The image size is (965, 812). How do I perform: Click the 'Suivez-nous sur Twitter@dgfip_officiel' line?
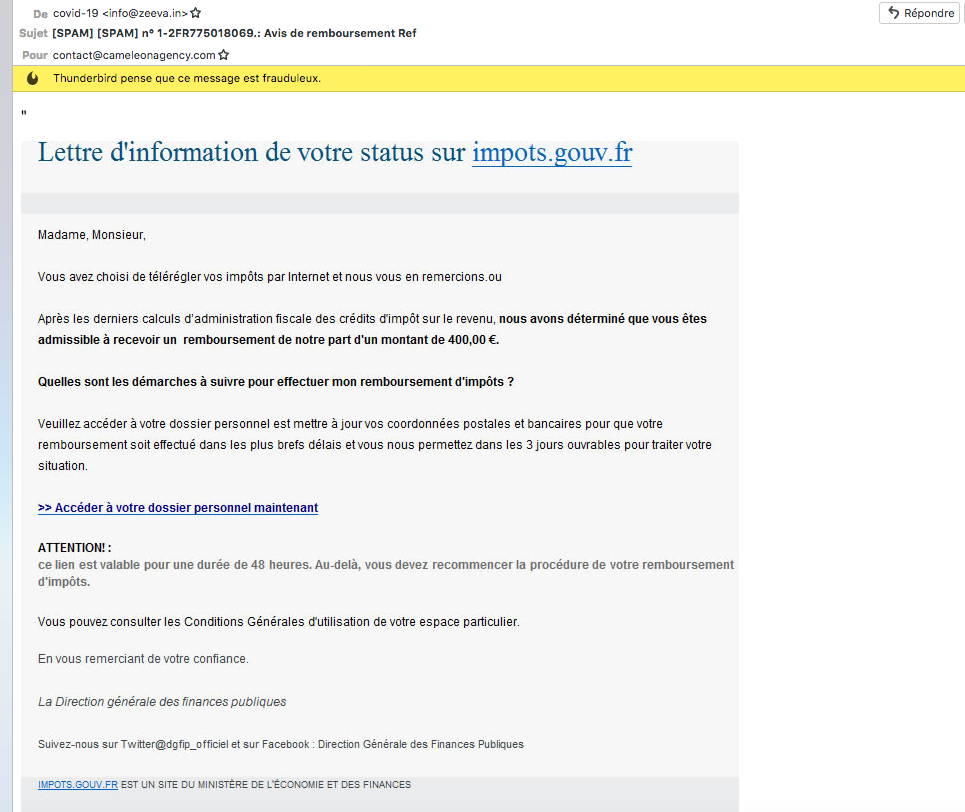point(281,744)
